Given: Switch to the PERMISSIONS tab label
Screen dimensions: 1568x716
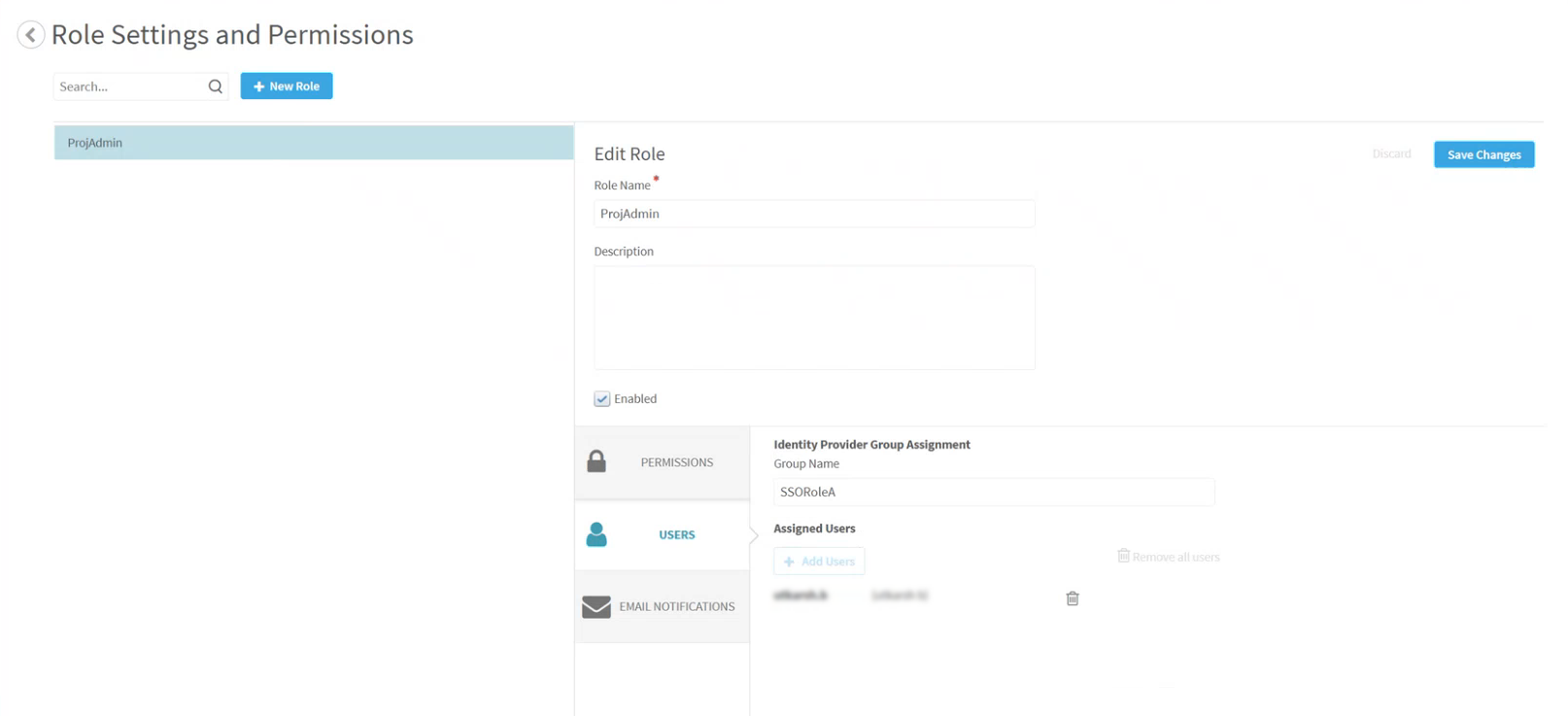Looking at the screenshot, I should click(x=676, y=462).
